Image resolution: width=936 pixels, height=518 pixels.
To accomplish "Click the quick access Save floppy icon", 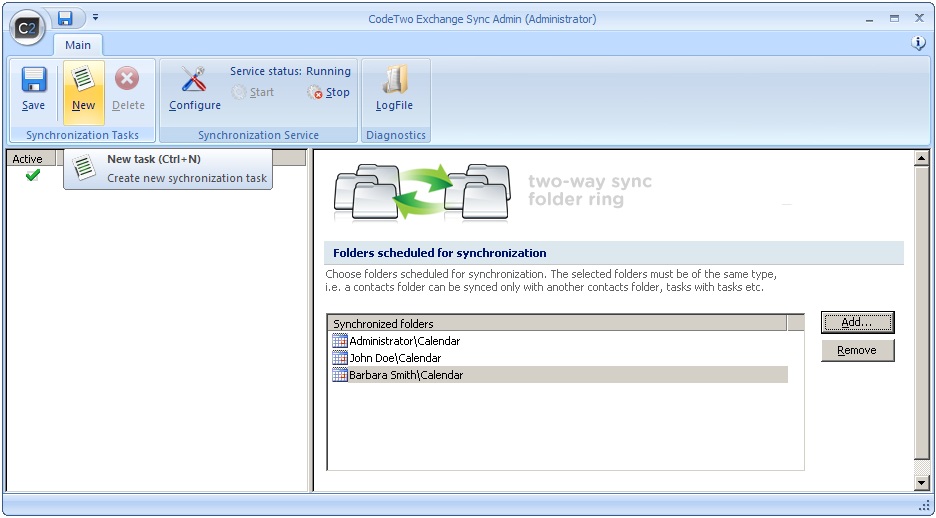I will (x=64, y=18).
